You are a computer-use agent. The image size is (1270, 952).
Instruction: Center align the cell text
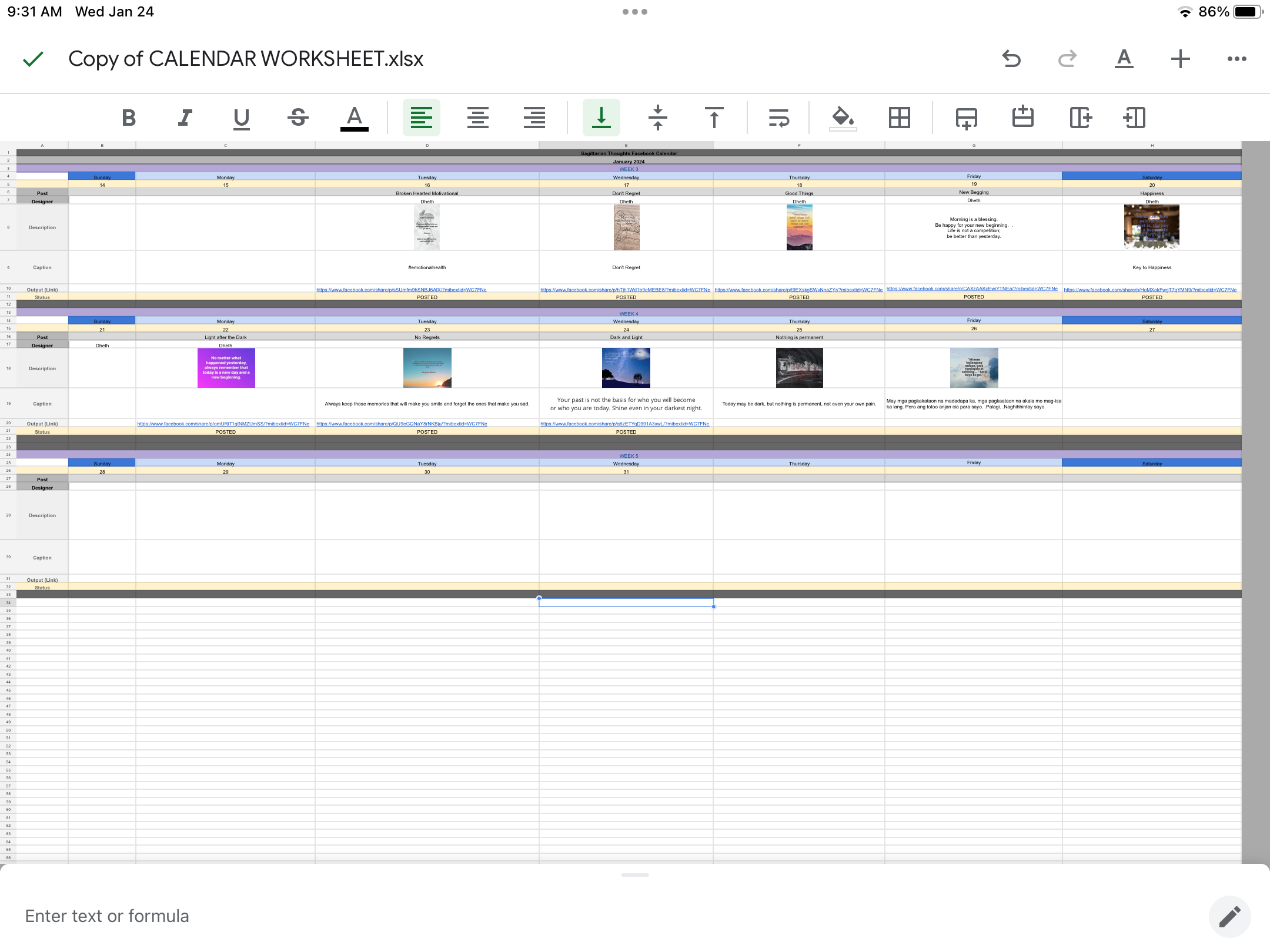[x=477, y=118]
